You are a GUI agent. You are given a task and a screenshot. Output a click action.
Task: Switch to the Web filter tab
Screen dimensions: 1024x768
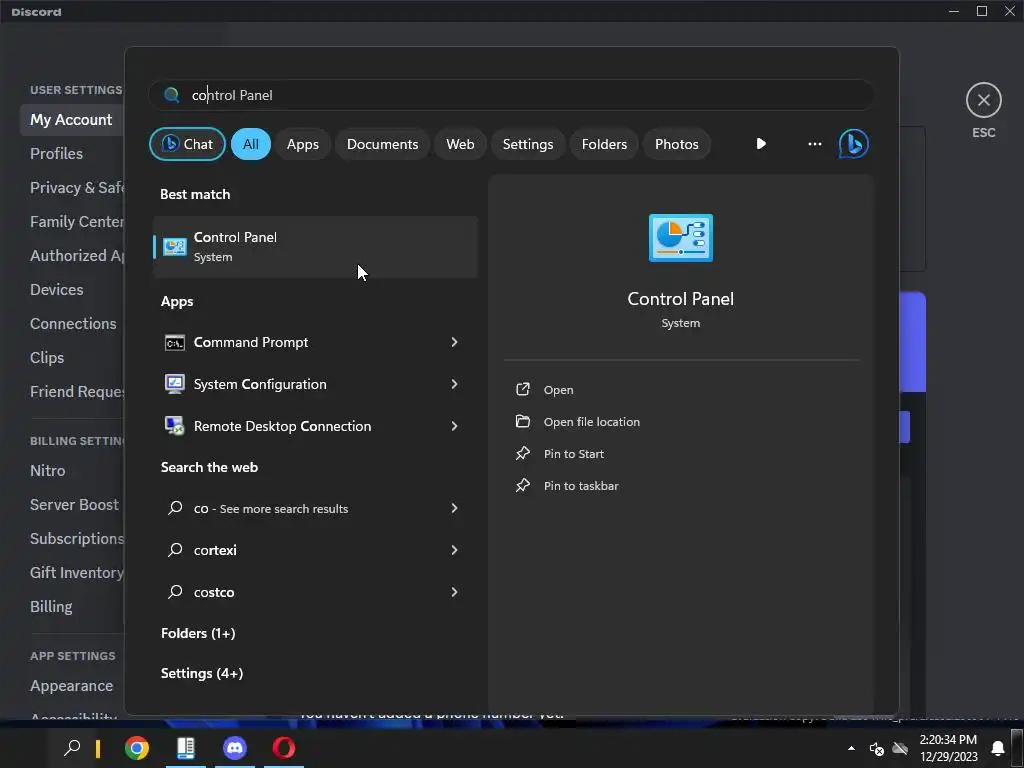coord(460,144)
